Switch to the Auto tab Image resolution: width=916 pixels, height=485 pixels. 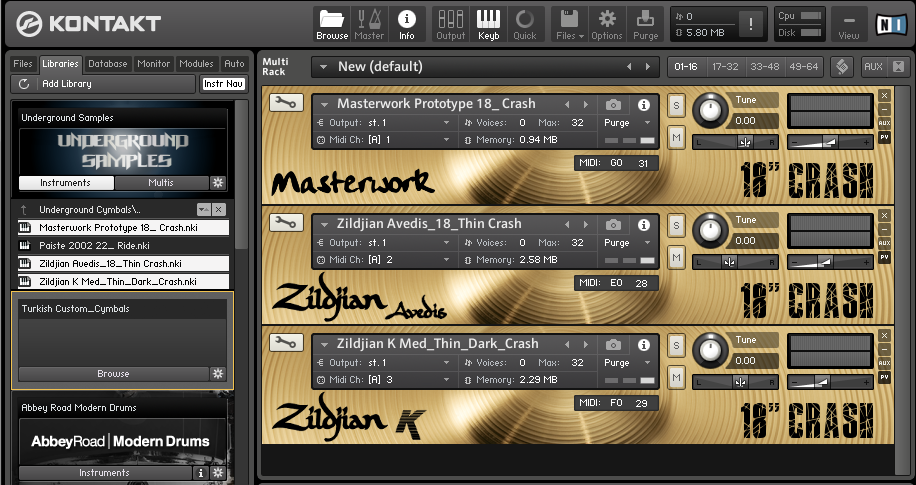click(x=234, y=64)
